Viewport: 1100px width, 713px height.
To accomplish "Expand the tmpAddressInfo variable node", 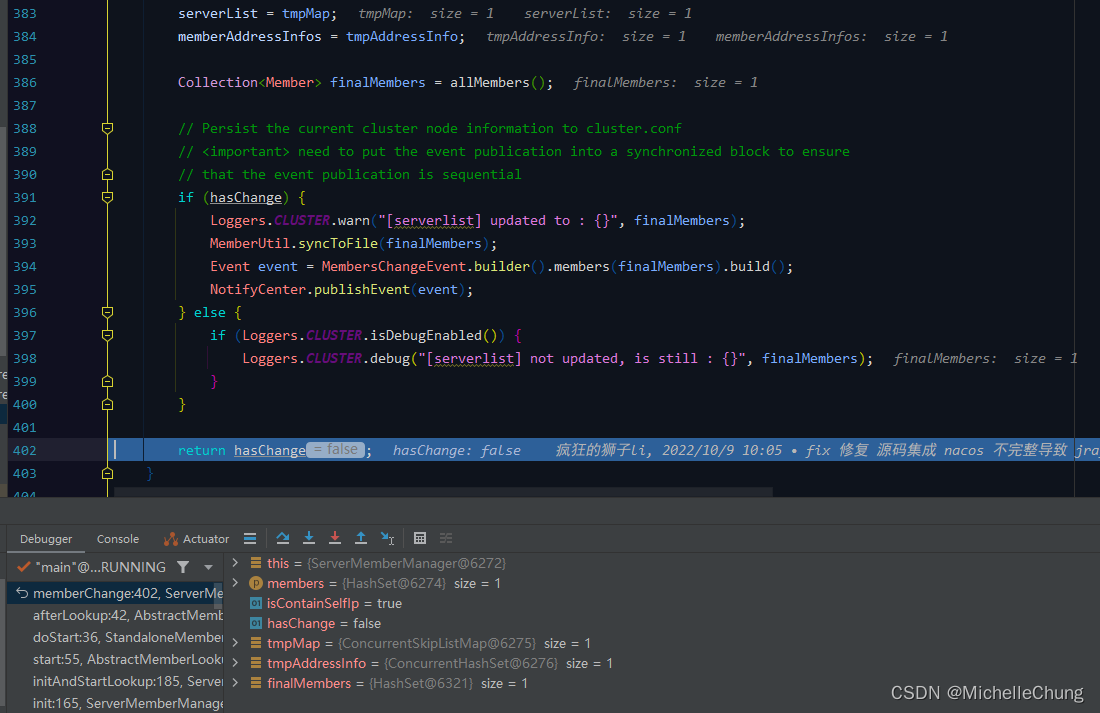I will 235,663.
